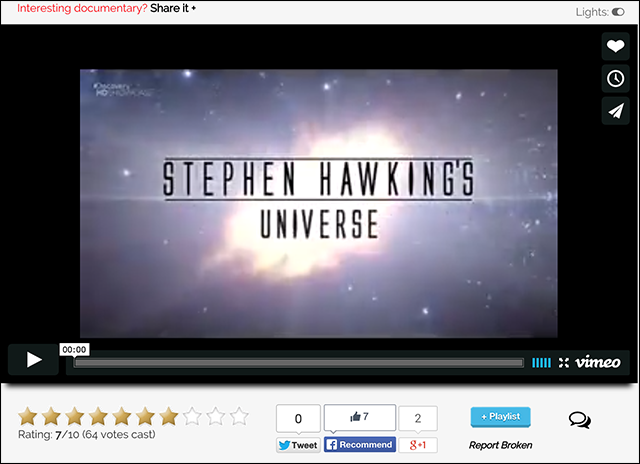640x464 pixels.
Task: Adjust the blue volume bars
Action: [541, 362]
